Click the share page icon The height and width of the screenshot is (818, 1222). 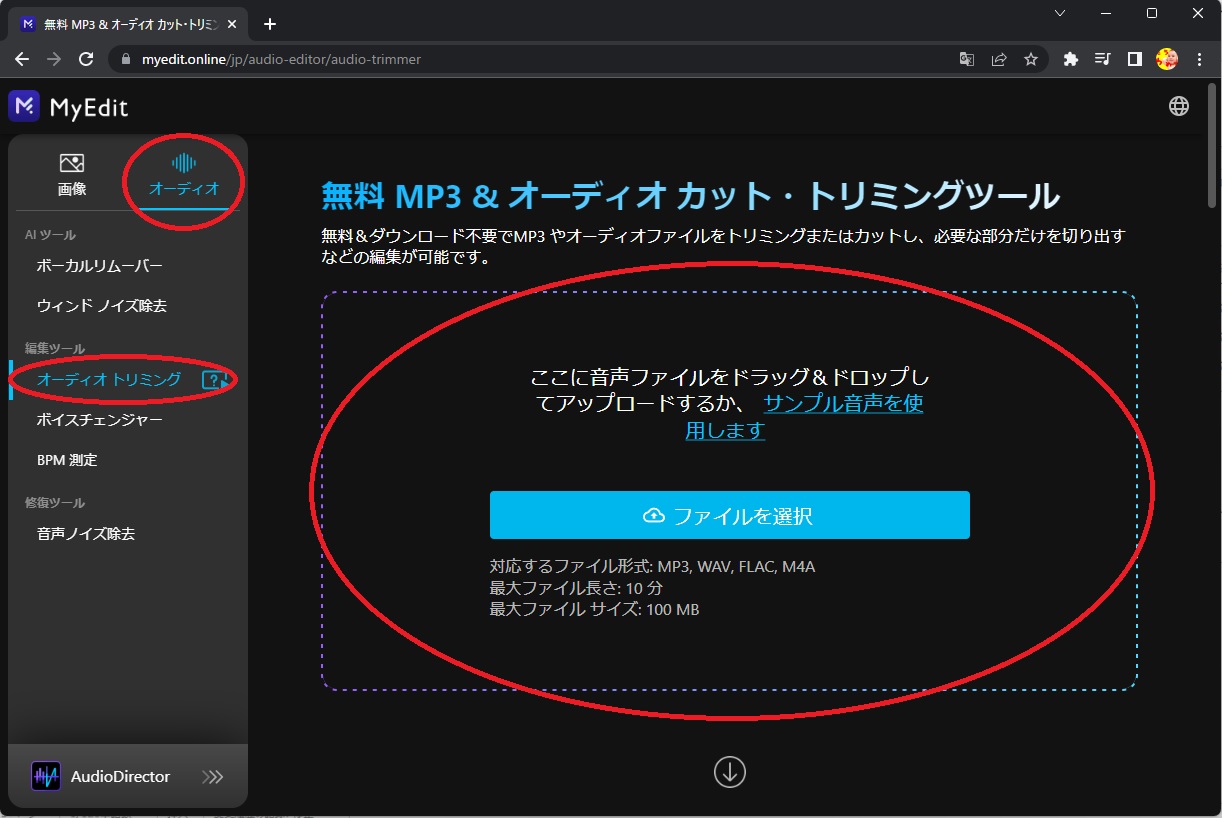(x=998, y=59)
